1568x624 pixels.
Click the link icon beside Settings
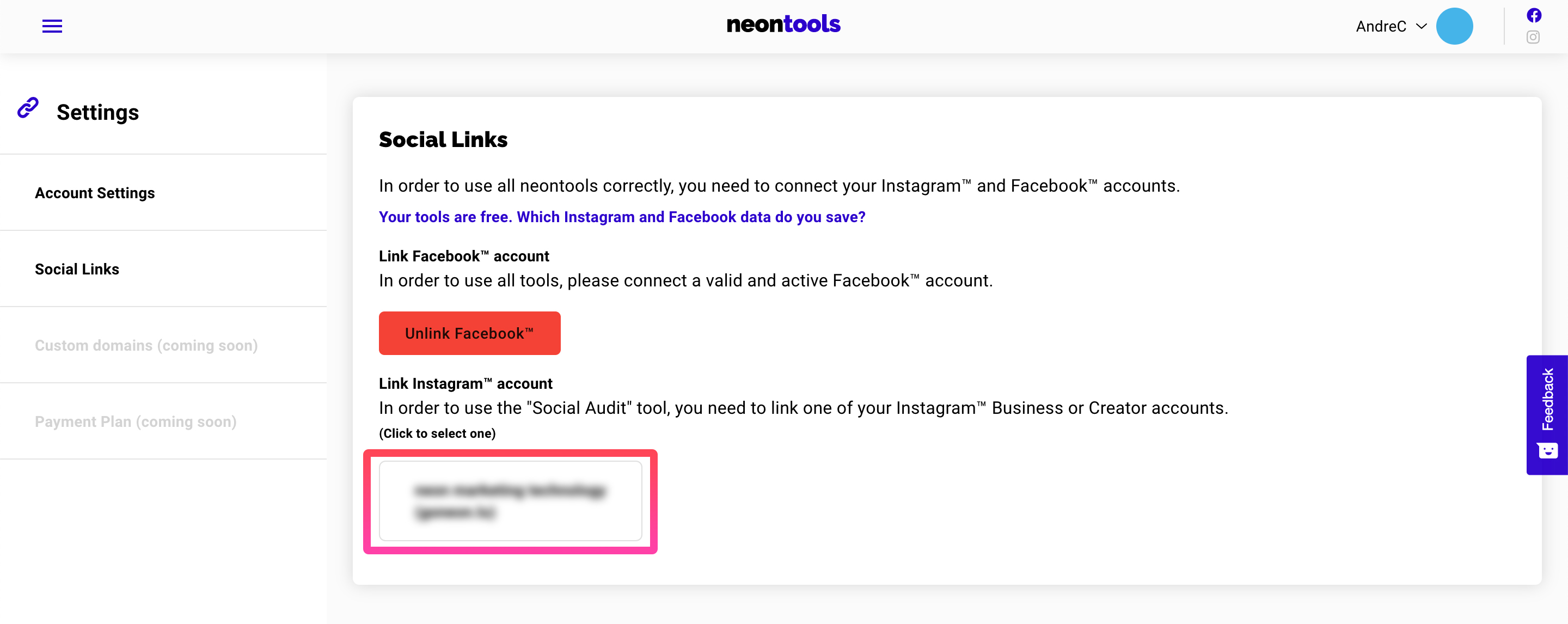(27, 108)
